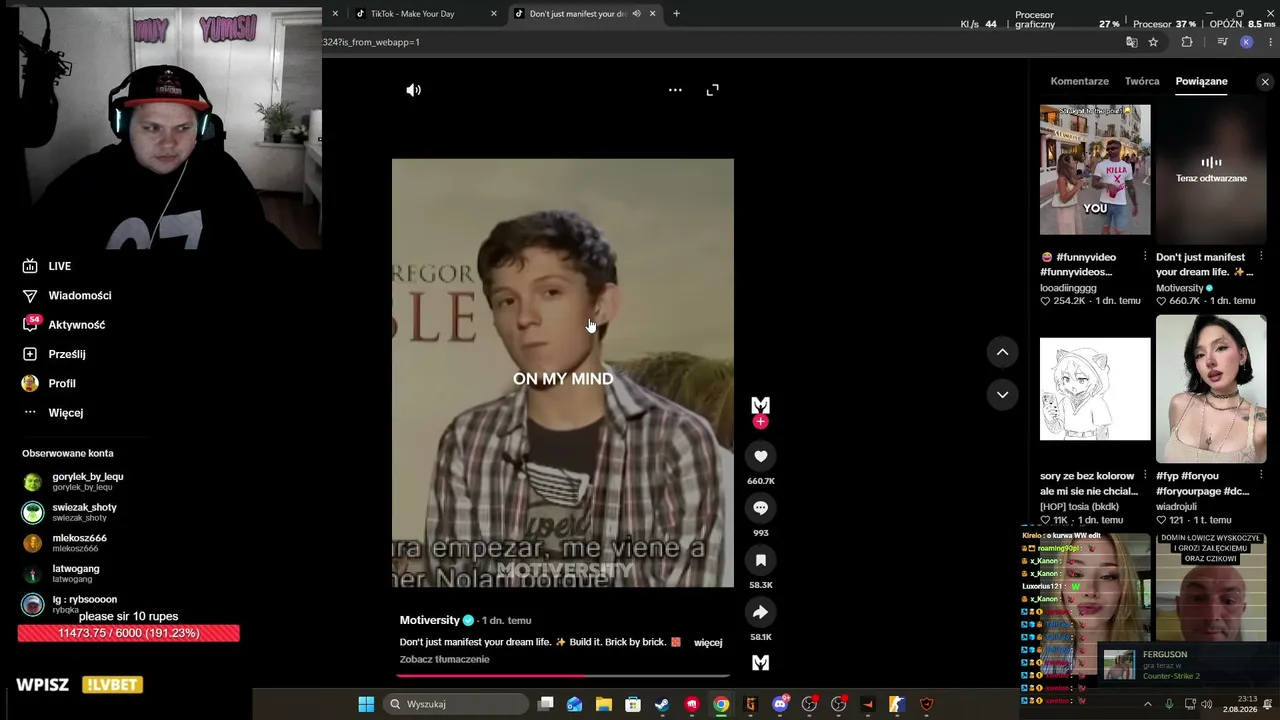
Task: Open the Motiversity profile name link
Action: (x=430, y=620)
